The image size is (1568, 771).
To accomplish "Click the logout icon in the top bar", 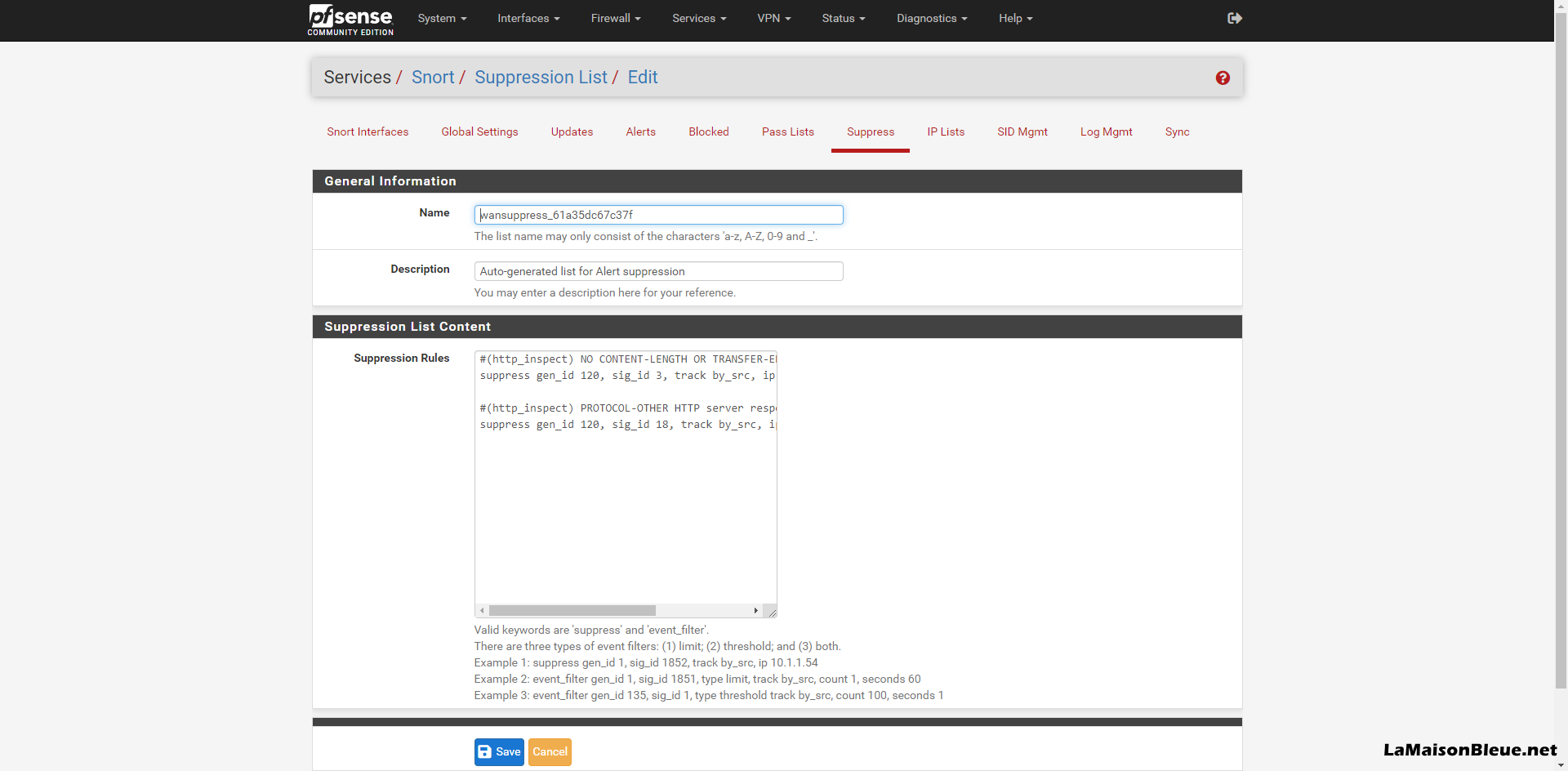I will point(1234,18).
